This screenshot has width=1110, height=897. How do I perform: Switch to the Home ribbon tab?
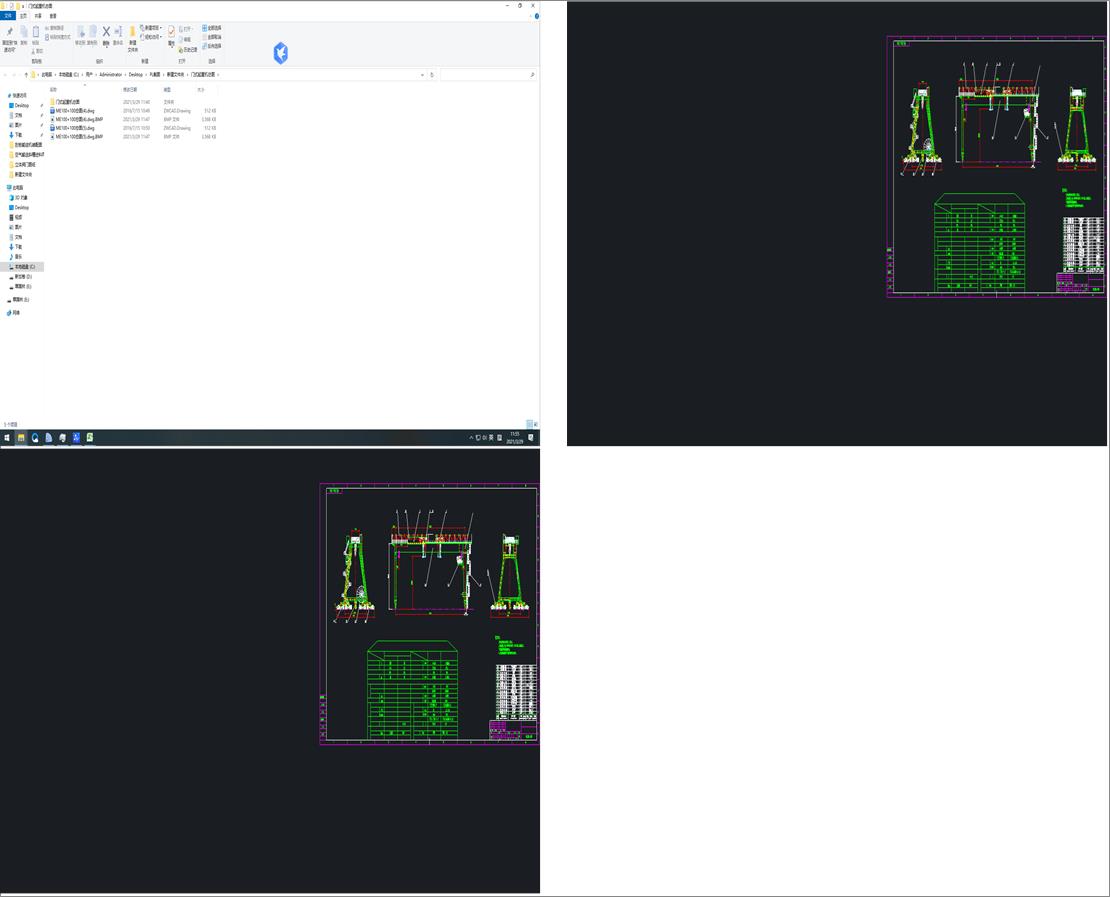click(23, 16)
